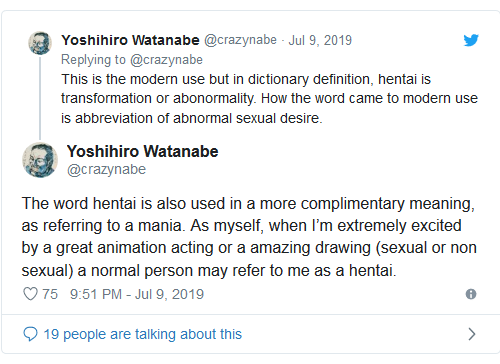The image size is (500, 364).
Task: Like the tweet with the heart icon
Action: (x=30, y=294)
